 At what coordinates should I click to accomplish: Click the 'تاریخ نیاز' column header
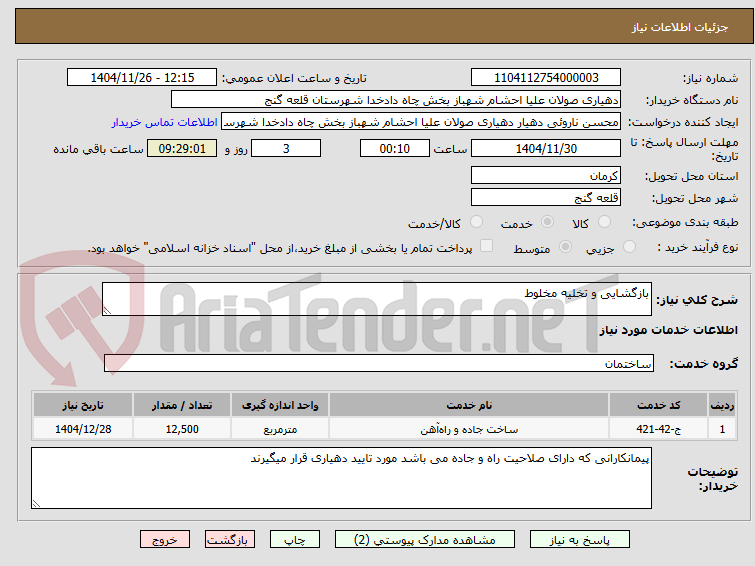83,405
